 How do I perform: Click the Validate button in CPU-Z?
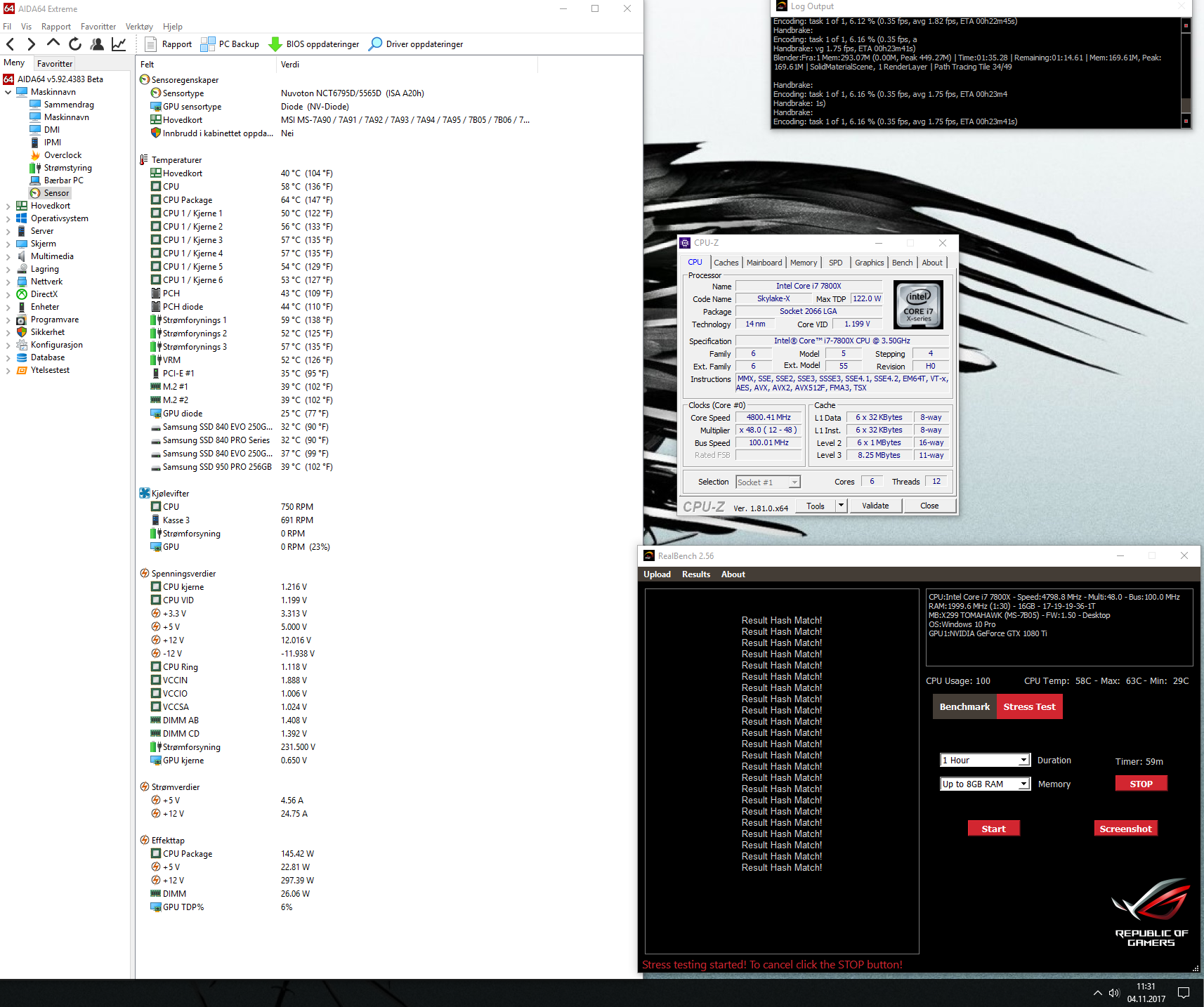tap(875, 506)
